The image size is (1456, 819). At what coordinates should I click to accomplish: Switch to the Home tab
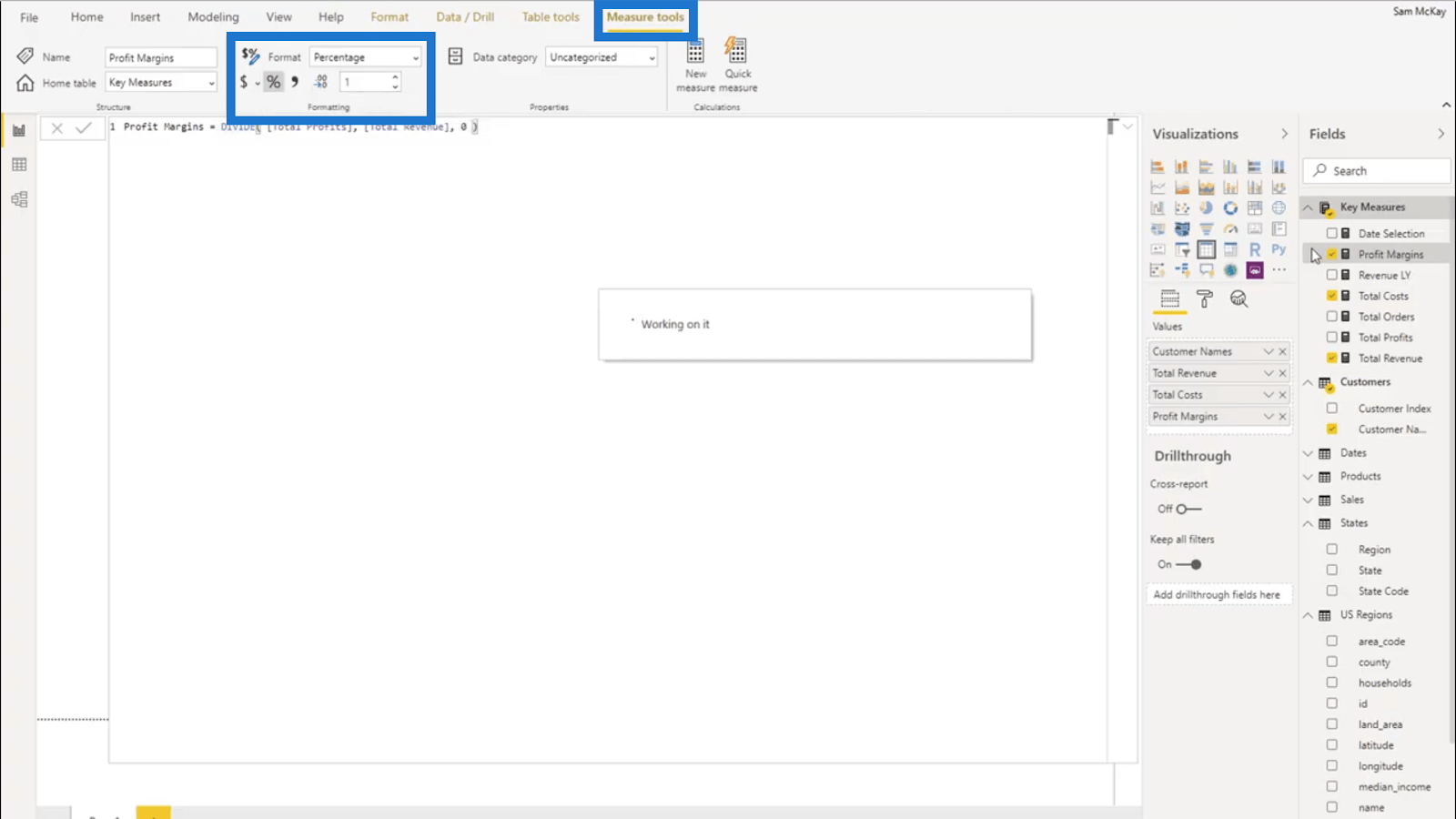tap(86, 17)
